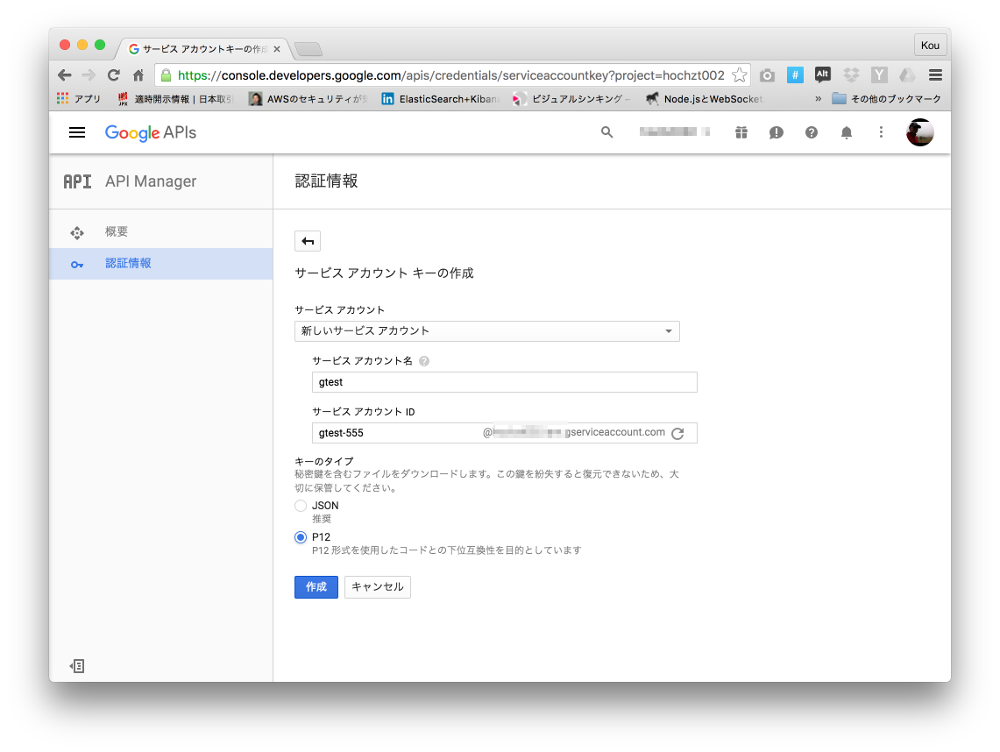Click the blue hashtag extension icon
The image size is (1000, 752).
795,75
